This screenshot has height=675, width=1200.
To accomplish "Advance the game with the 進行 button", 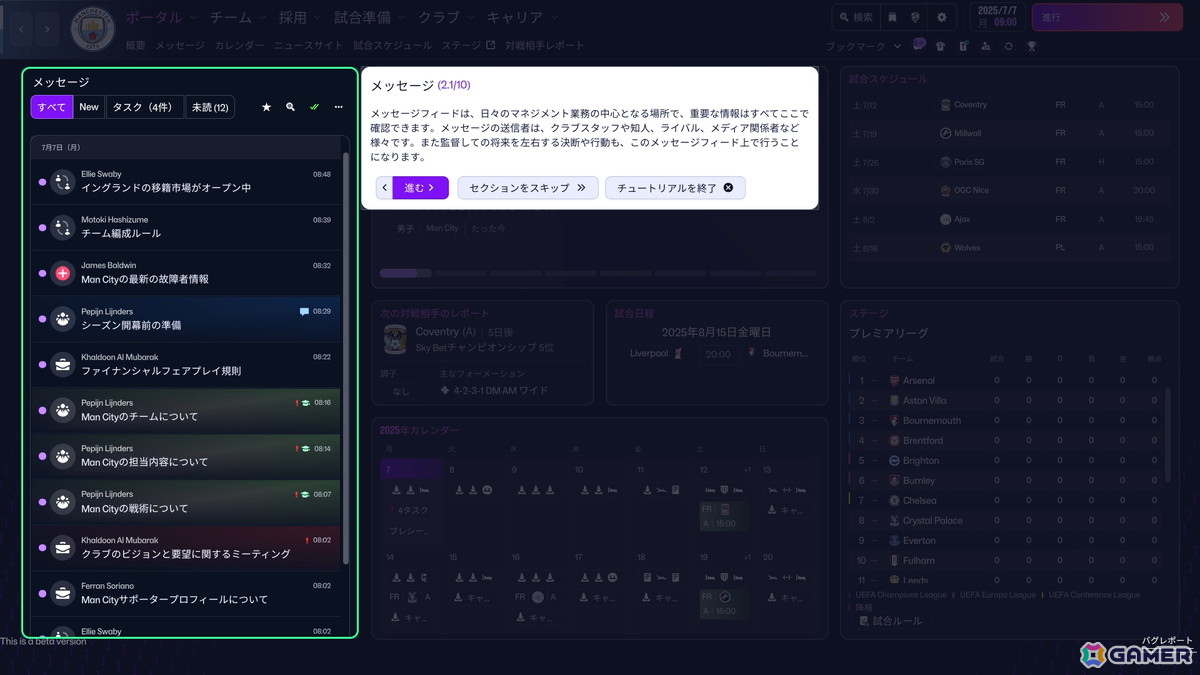I will 1106,17.
